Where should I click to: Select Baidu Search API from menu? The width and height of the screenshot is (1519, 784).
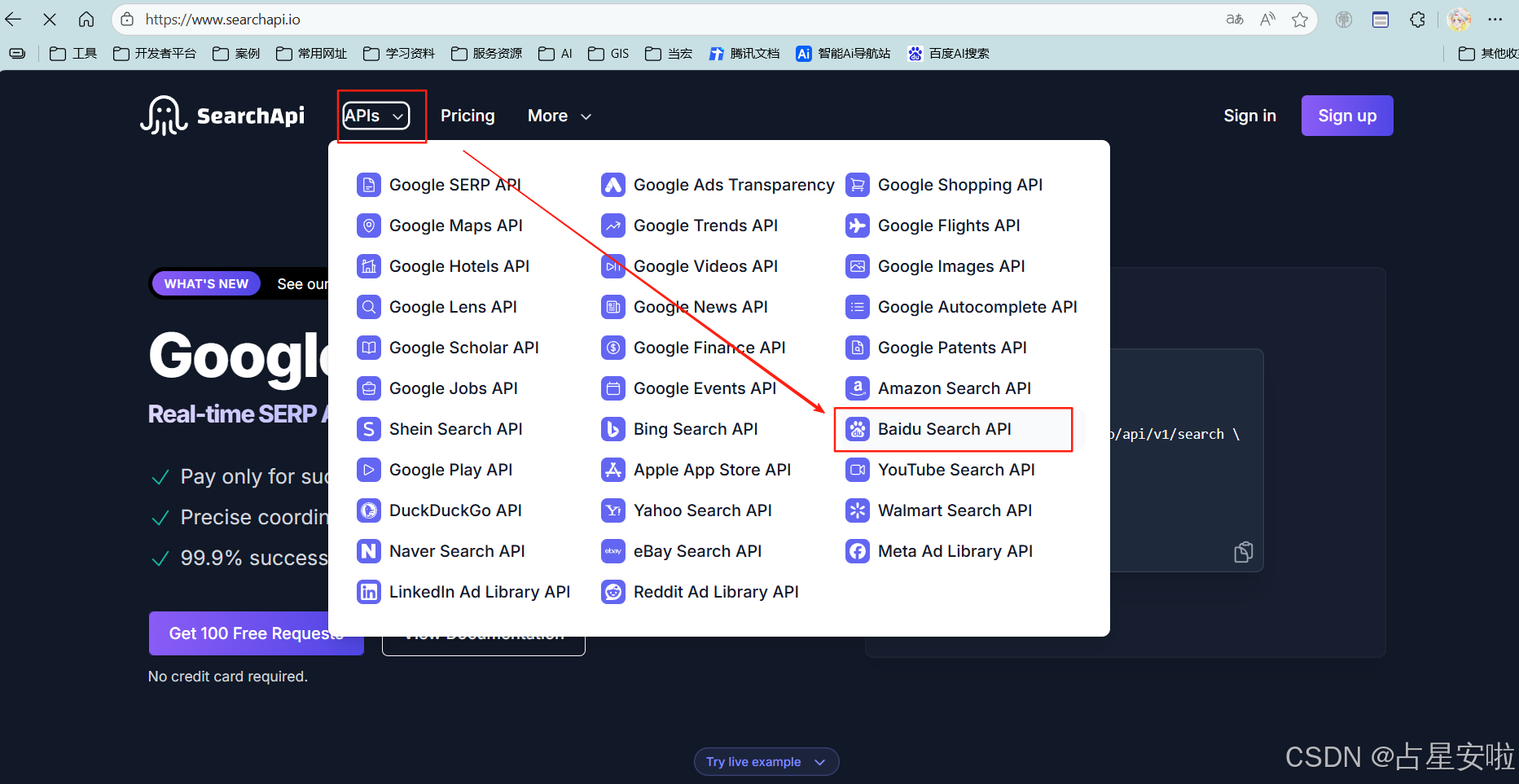tap(953, 429)
